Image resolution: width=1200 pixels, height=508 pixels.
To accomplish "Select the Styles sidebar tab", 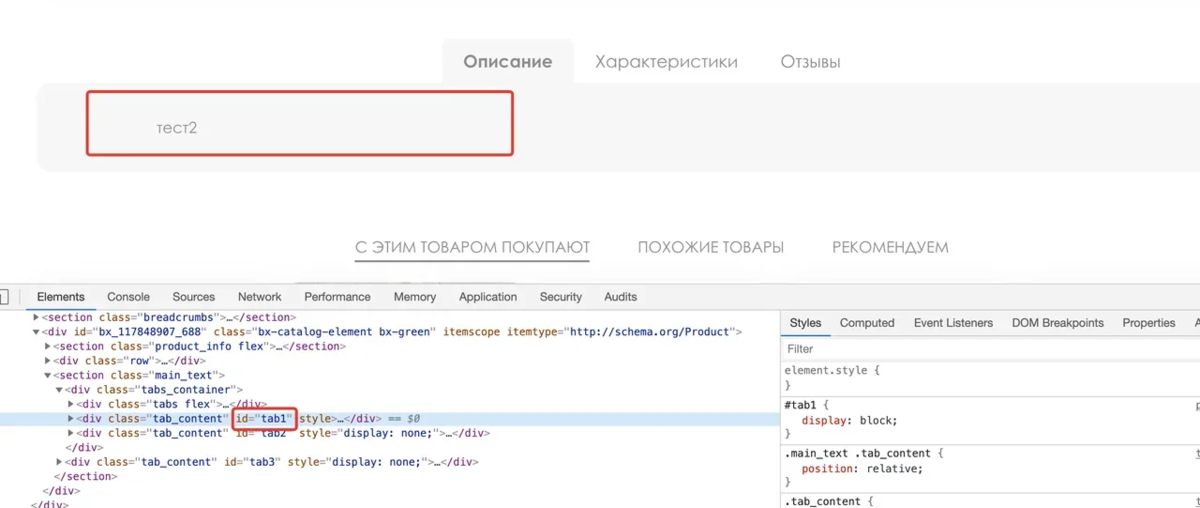I will tap(805, 323).
